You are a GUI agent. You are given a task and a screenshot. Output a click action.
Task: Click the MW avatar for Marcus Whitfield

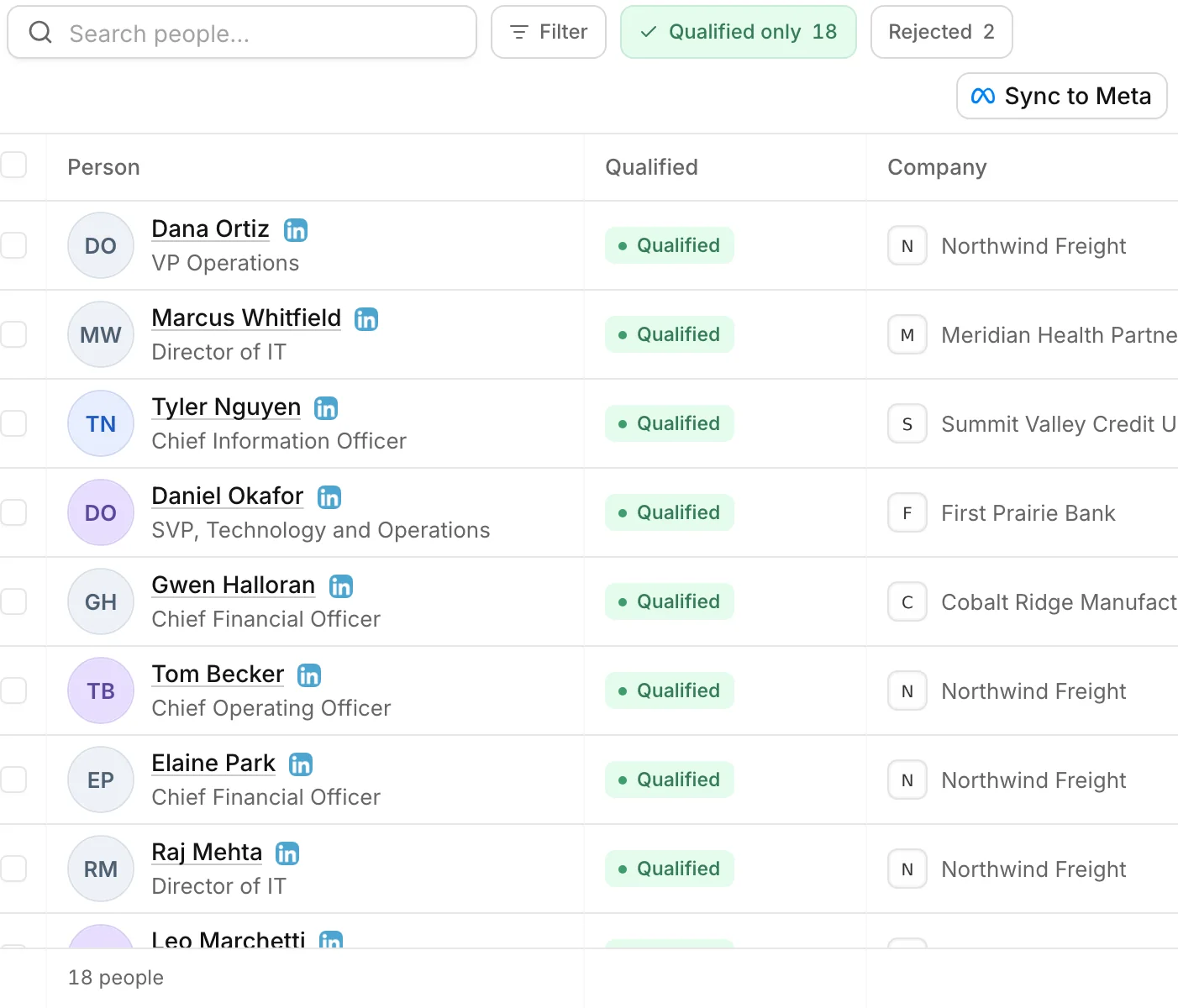[x=101, y=334]
